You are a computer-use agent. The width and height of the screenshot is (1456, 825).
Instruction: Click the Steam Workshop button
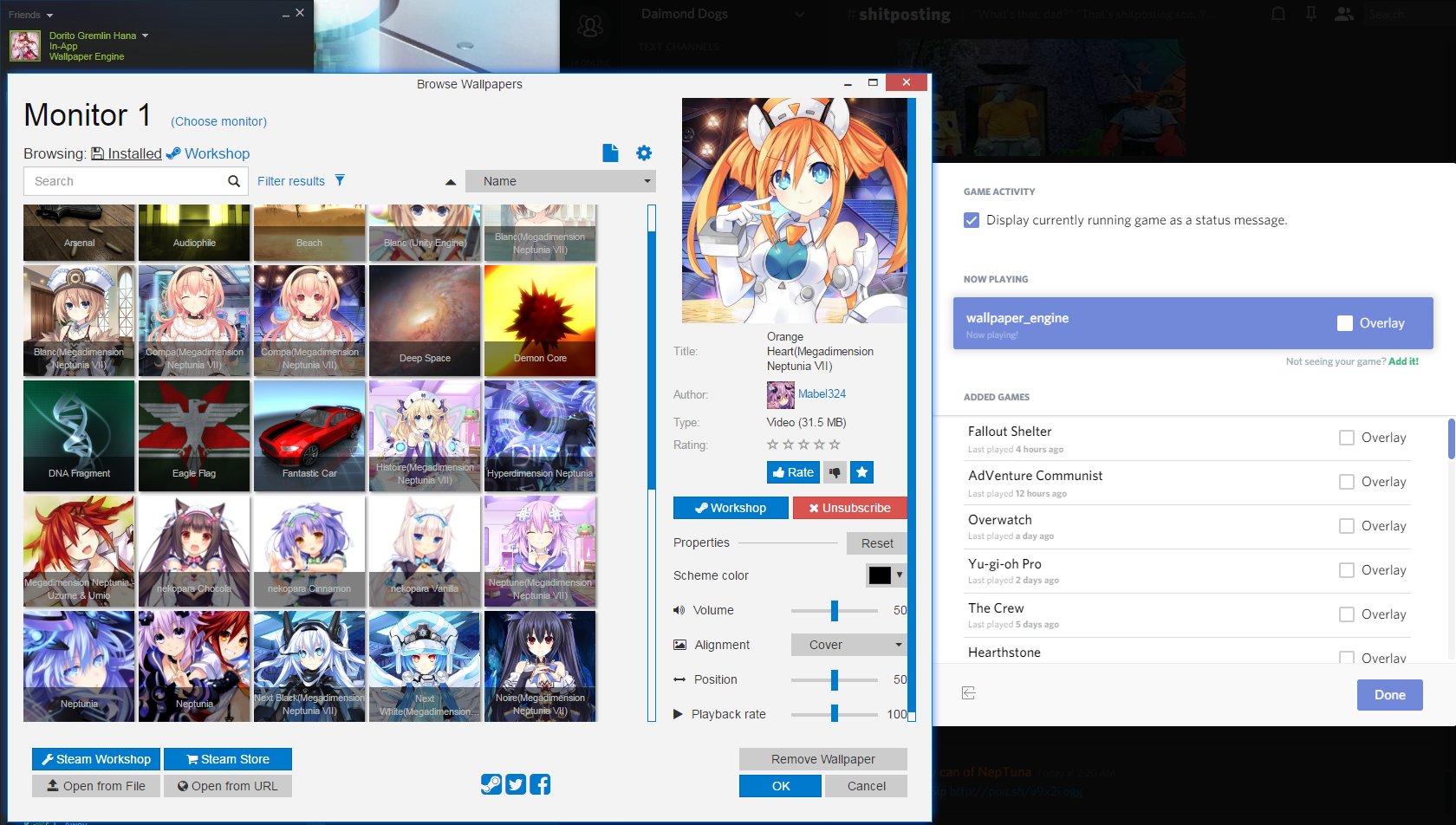point(96,759)
